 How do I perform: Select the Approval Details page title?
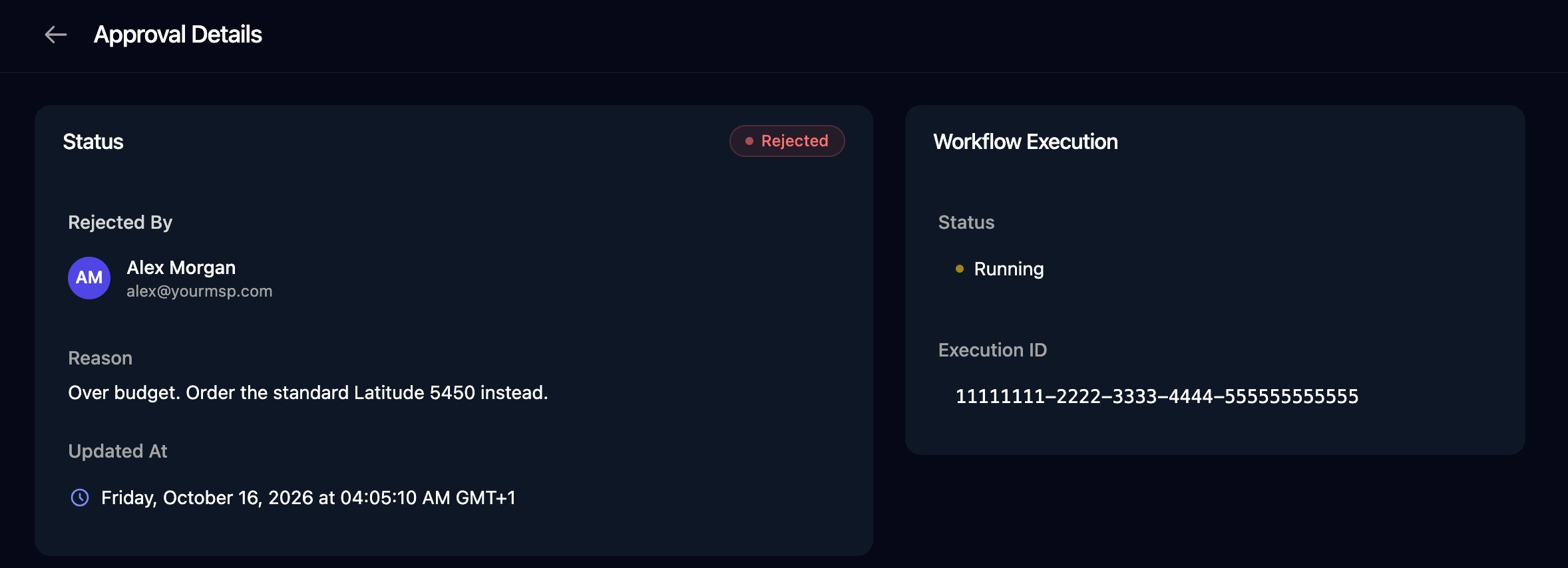click(x=178, y=35)
